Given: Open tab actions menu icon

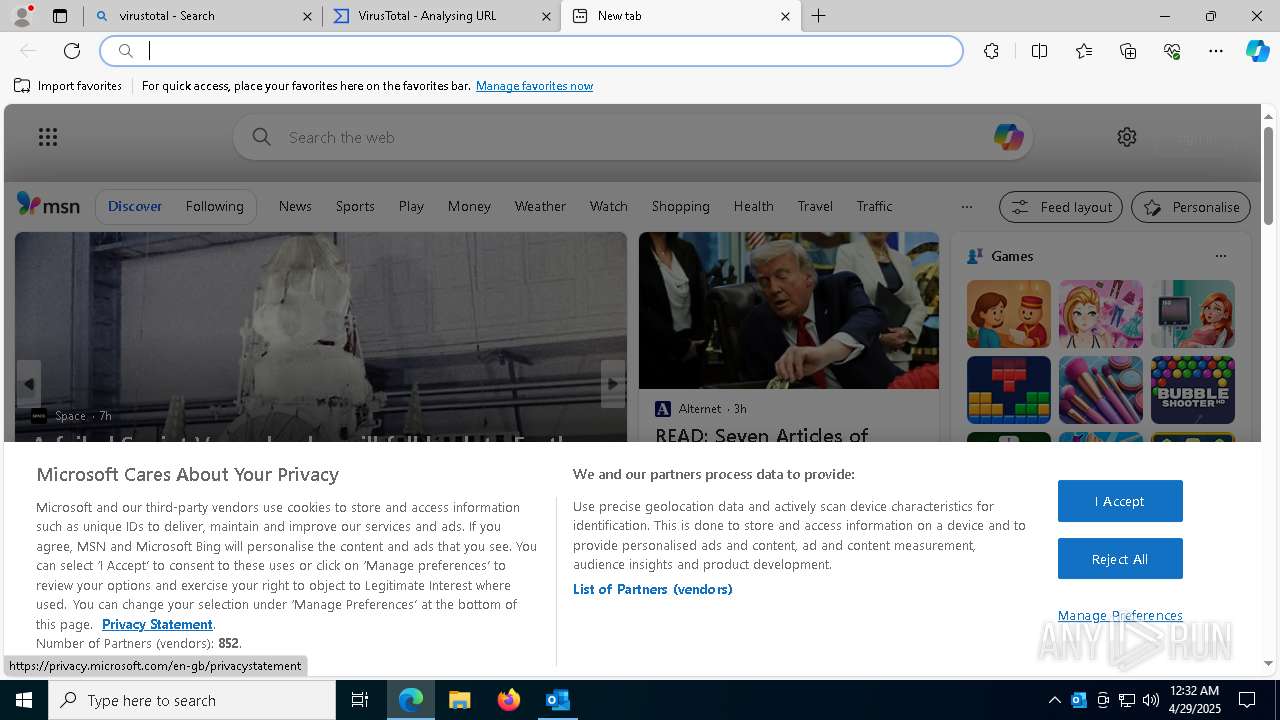Looking at the screenshot, I should click(x=60, y=16).
